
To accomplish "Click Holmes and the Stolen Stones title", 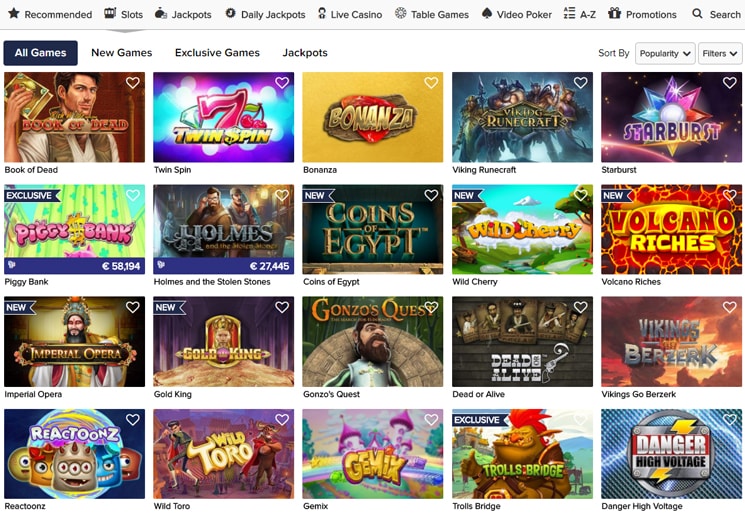I will [212, 282].
